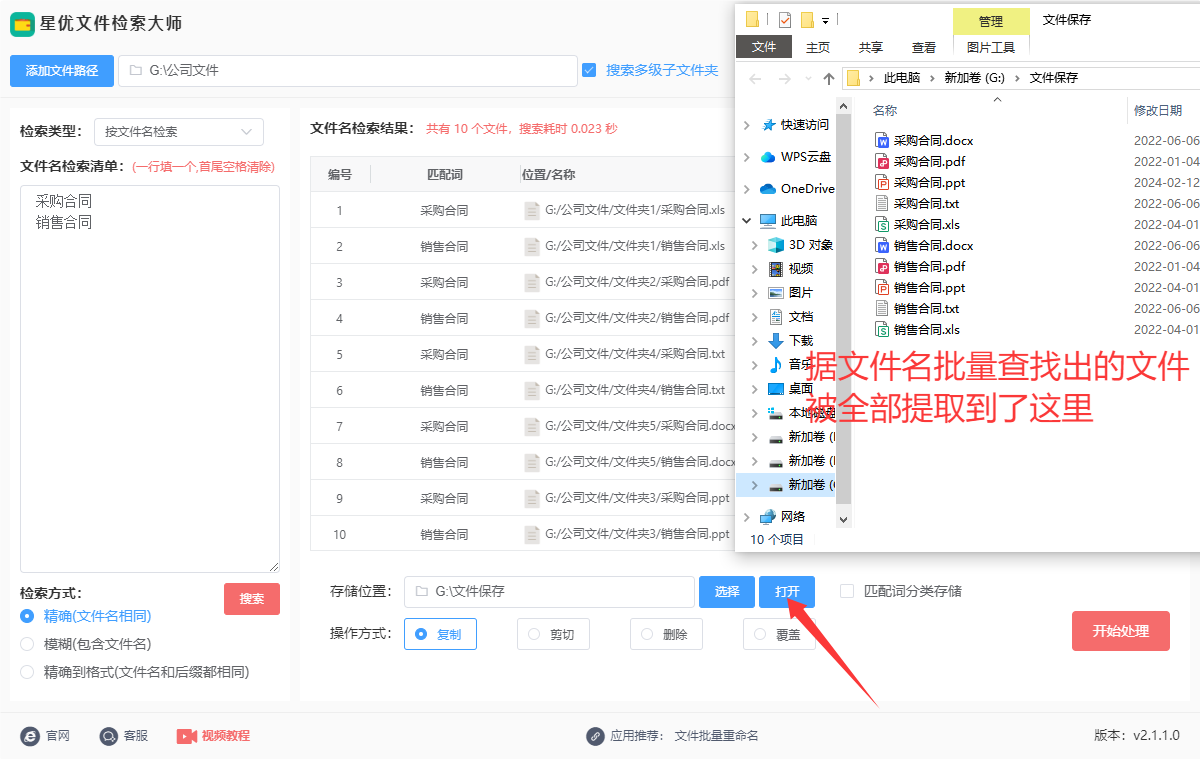Screen dimensions: 1200x760
Task: Click the Explorer back navigation arrow
Action: tap(755, 78)
